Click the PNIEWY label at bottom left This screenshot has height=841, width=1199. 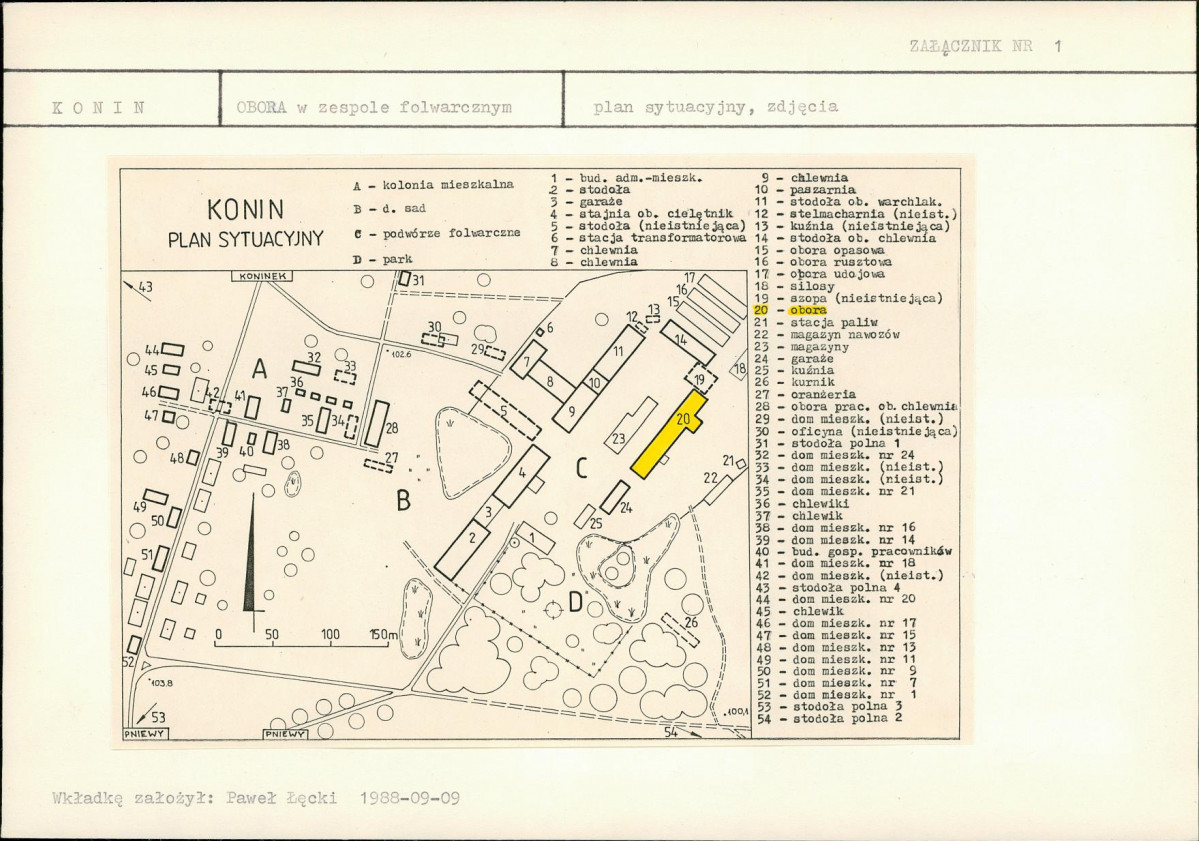(x=146, y=734)
